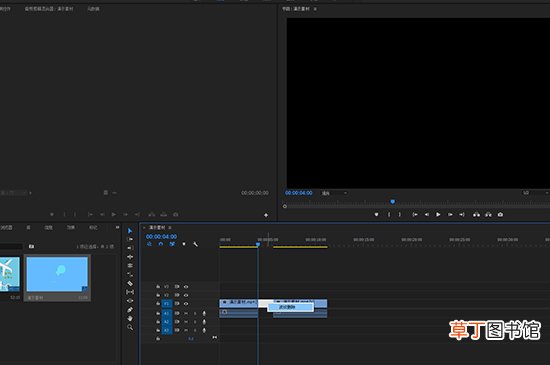Toggle Snap magnet in timeline
Viewport: 550px width, 365px height.
161,244
